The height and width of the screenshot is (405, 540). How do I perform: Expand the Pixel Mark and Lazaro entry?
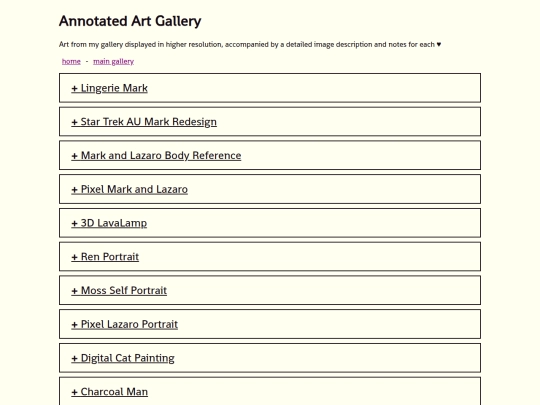click(129, 189)
